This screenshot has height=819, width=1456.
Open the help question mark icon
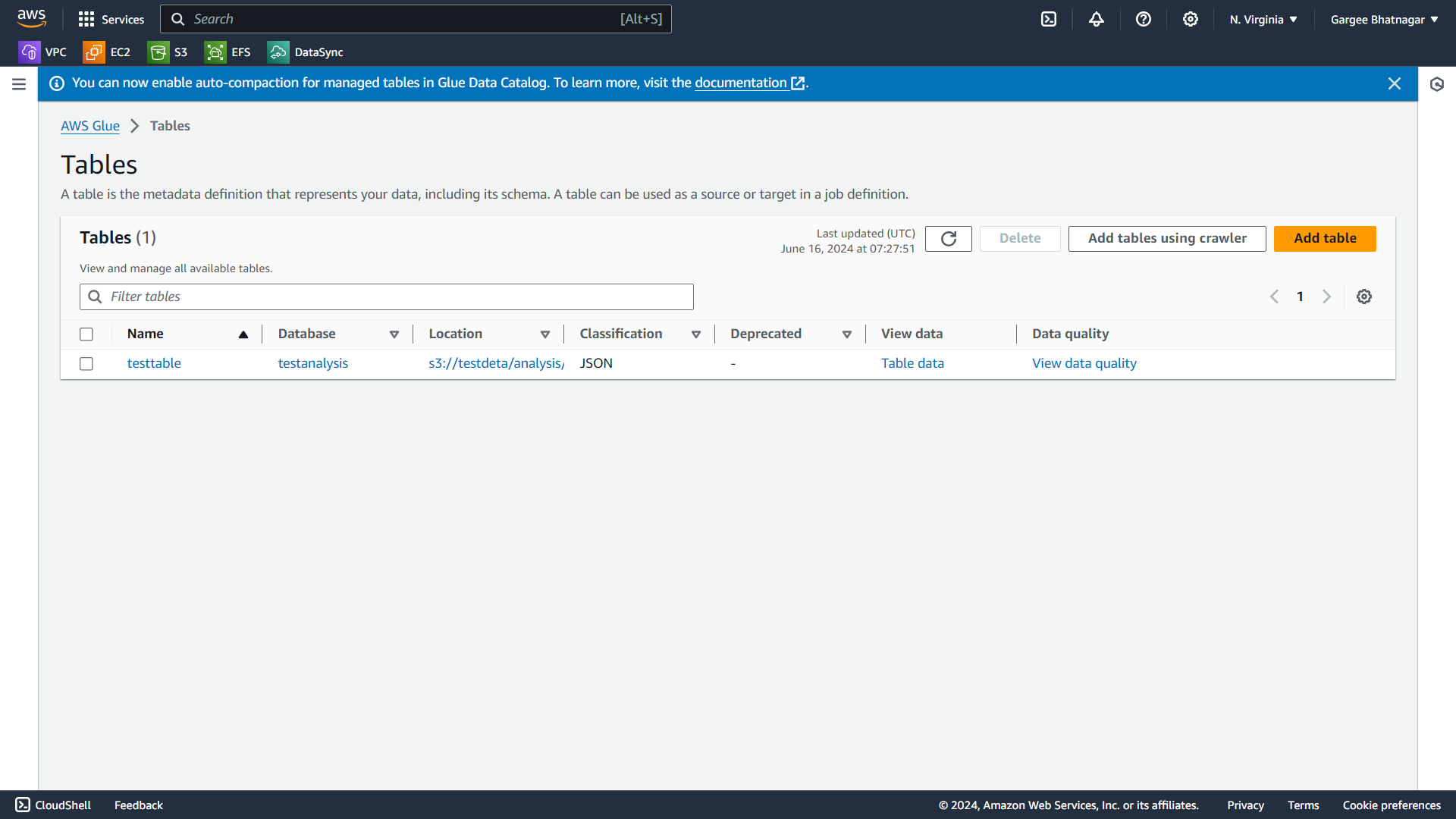(1144, 19)
